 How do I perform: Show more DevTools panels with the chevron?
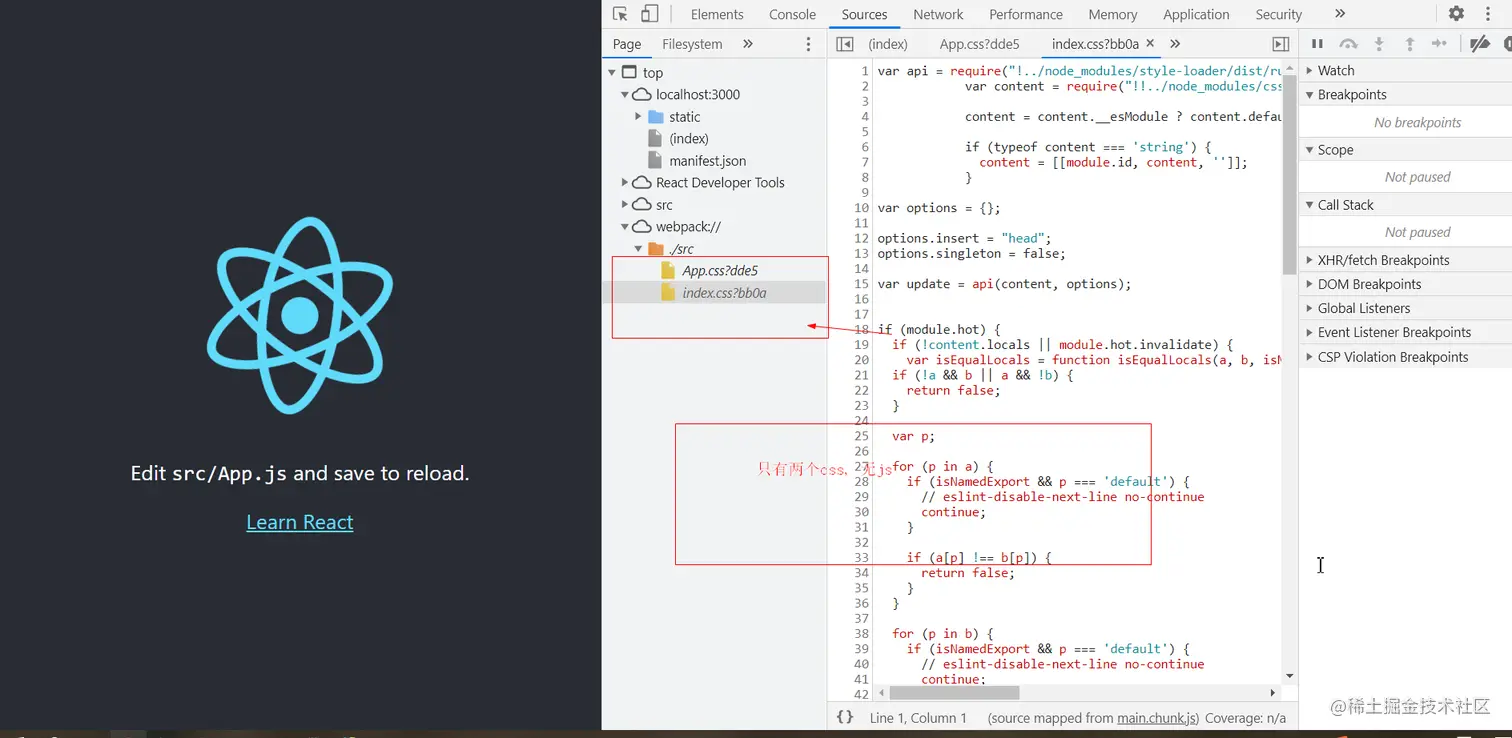(1340, 14)
